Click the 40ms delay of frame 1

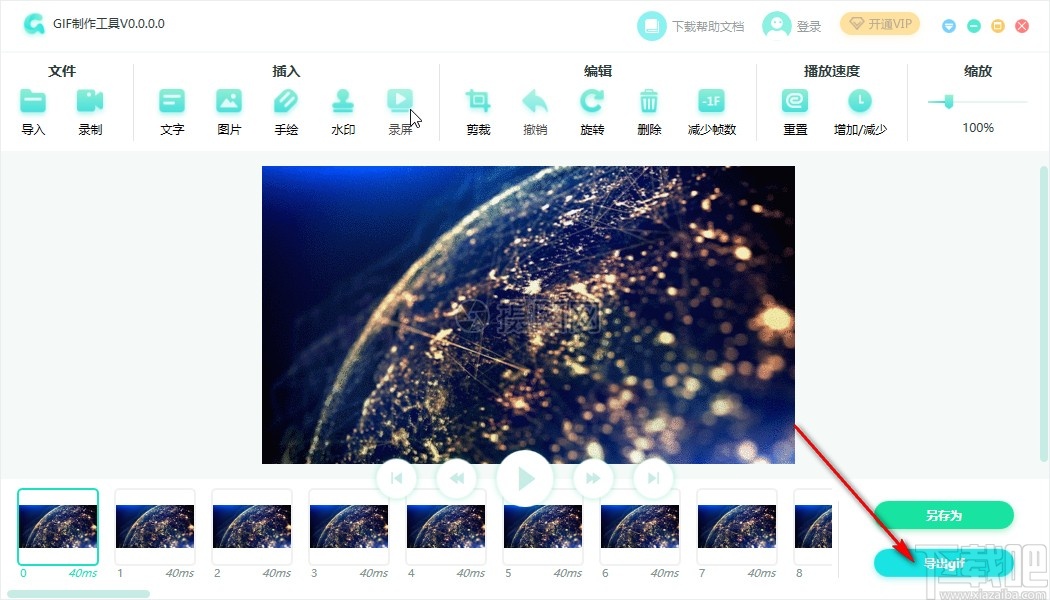coord(180,573)
